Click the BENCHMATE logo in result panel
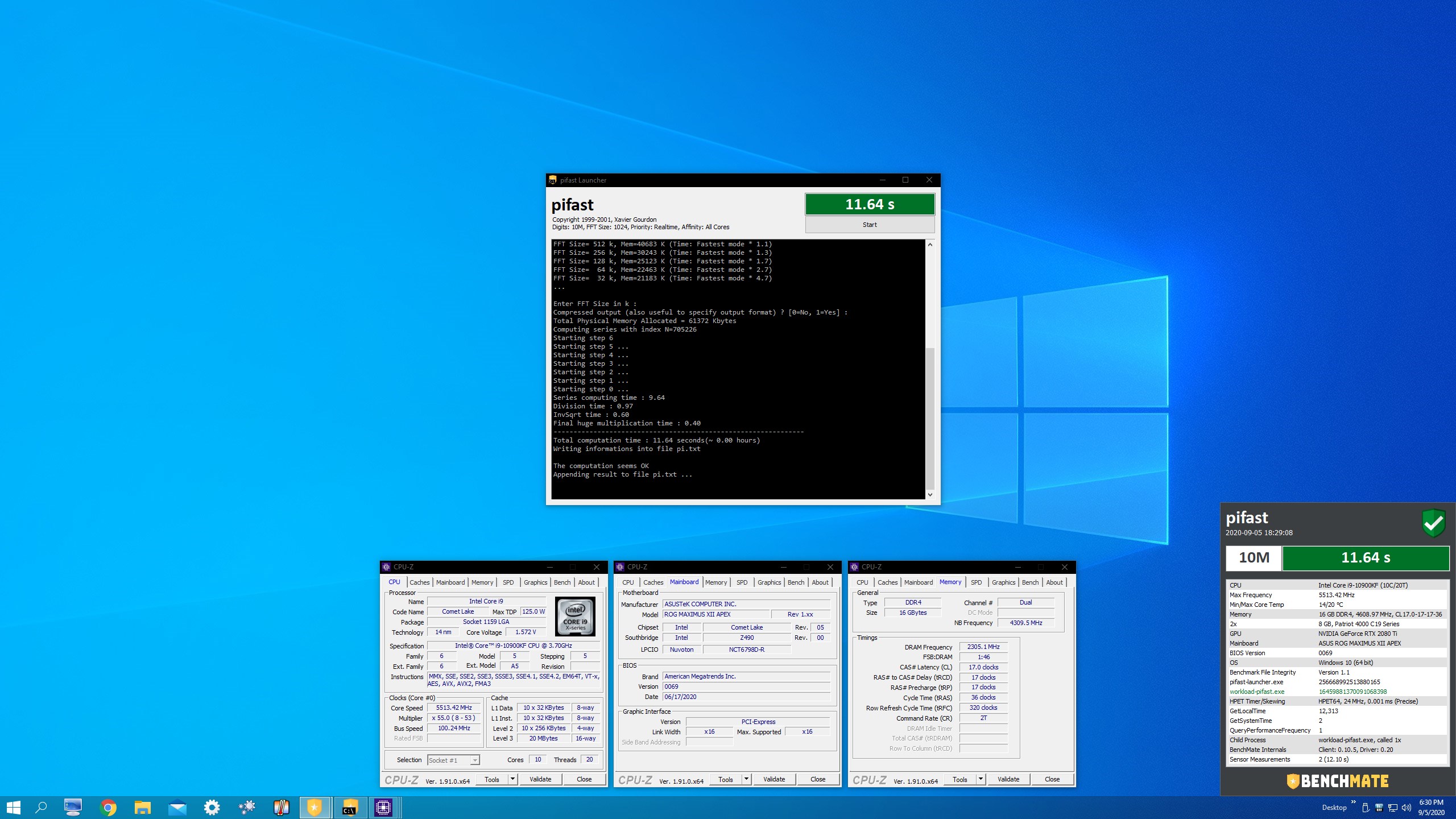This screenshot has height=819, width=1456. [1338, 781]
